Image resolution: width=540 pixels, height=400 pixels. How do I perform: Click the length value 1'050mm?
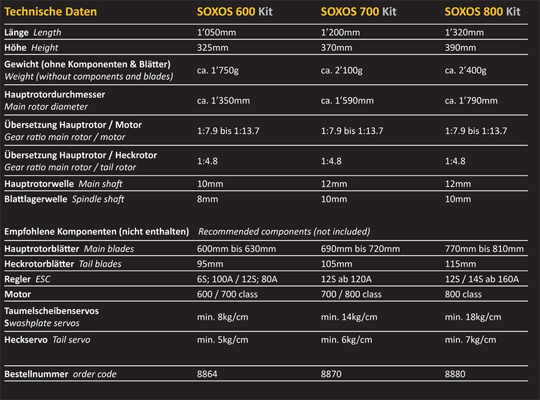click(216, 32)
